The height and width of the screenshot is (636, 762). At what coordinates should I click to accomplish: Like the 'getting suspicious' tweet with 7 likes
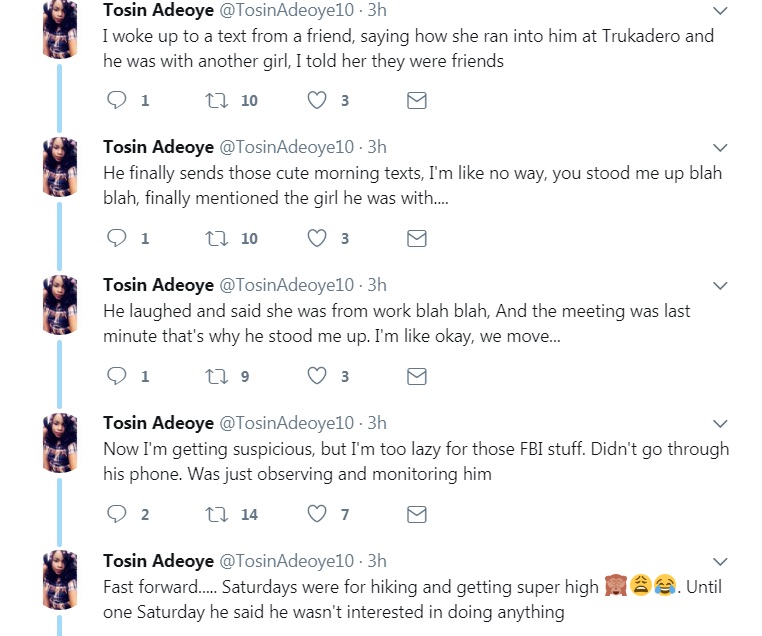(x=317, y=514)
